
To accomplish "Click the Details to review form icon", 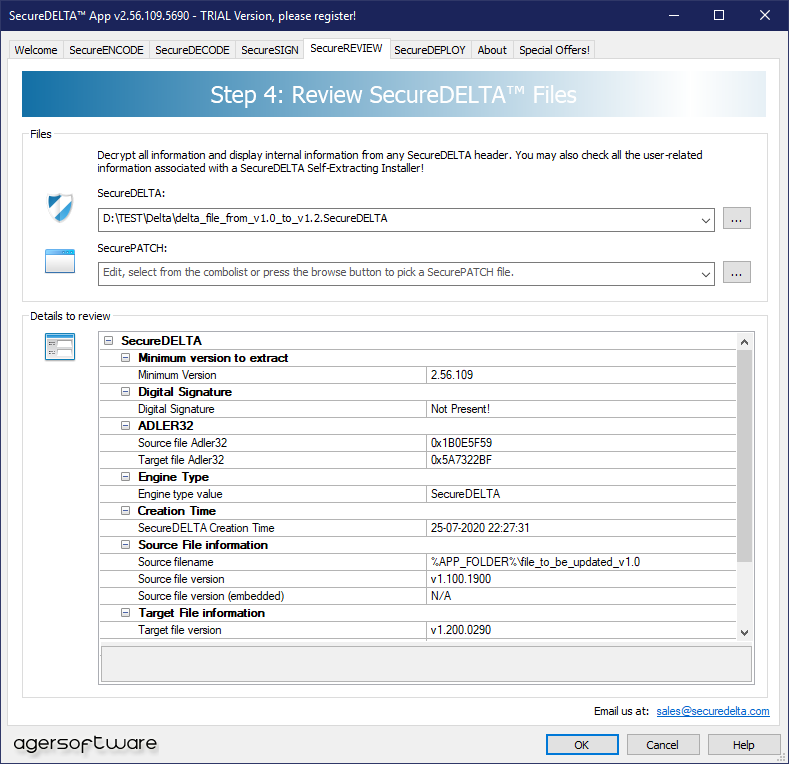I will coord(60,347).
